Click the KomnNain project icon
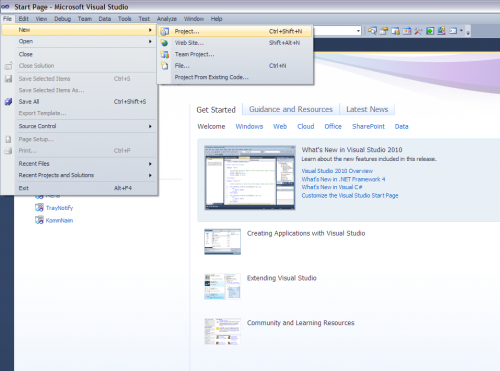 39,220
